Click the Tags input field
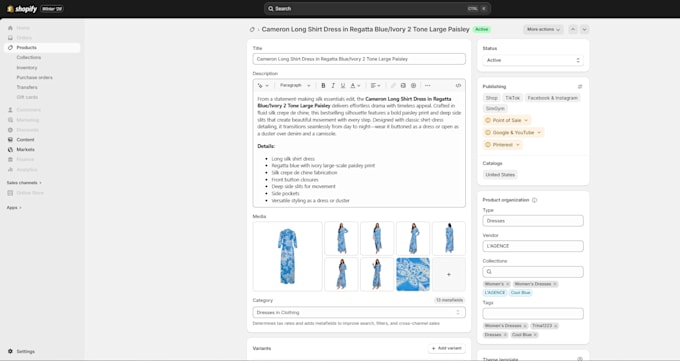The width and height of the screenshot is (680, 361). point(533,313)
